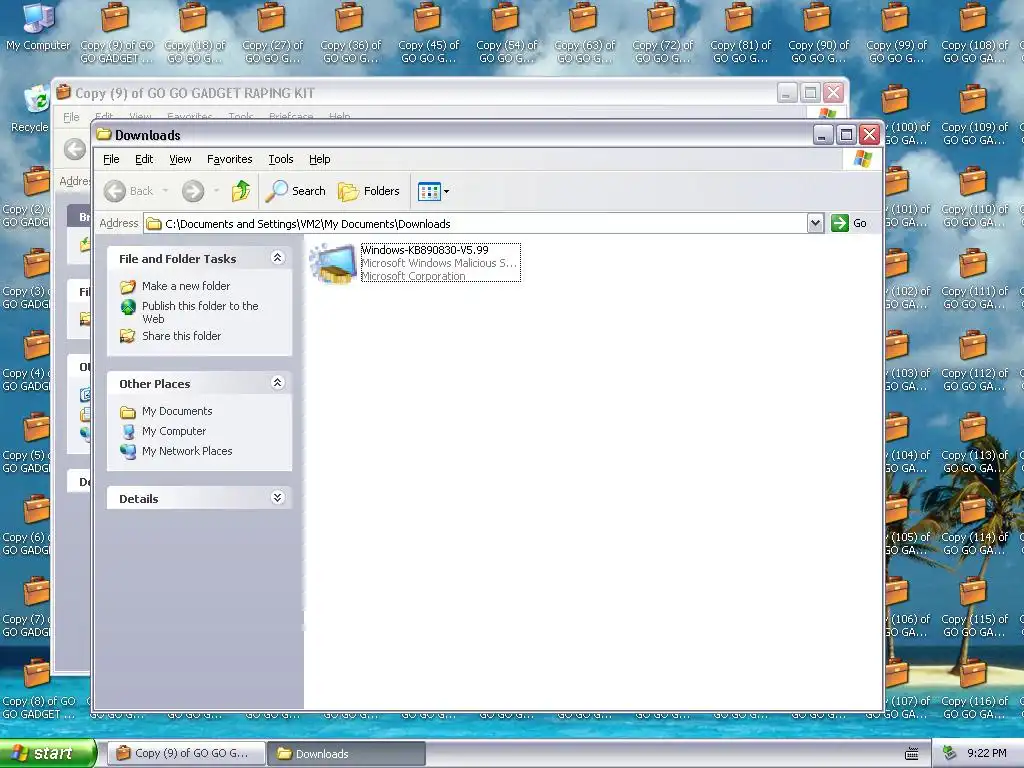The width and height of the screenshot is (1024, 768).
Task: Open My Documents in Other Places
Action: (177, 411)
